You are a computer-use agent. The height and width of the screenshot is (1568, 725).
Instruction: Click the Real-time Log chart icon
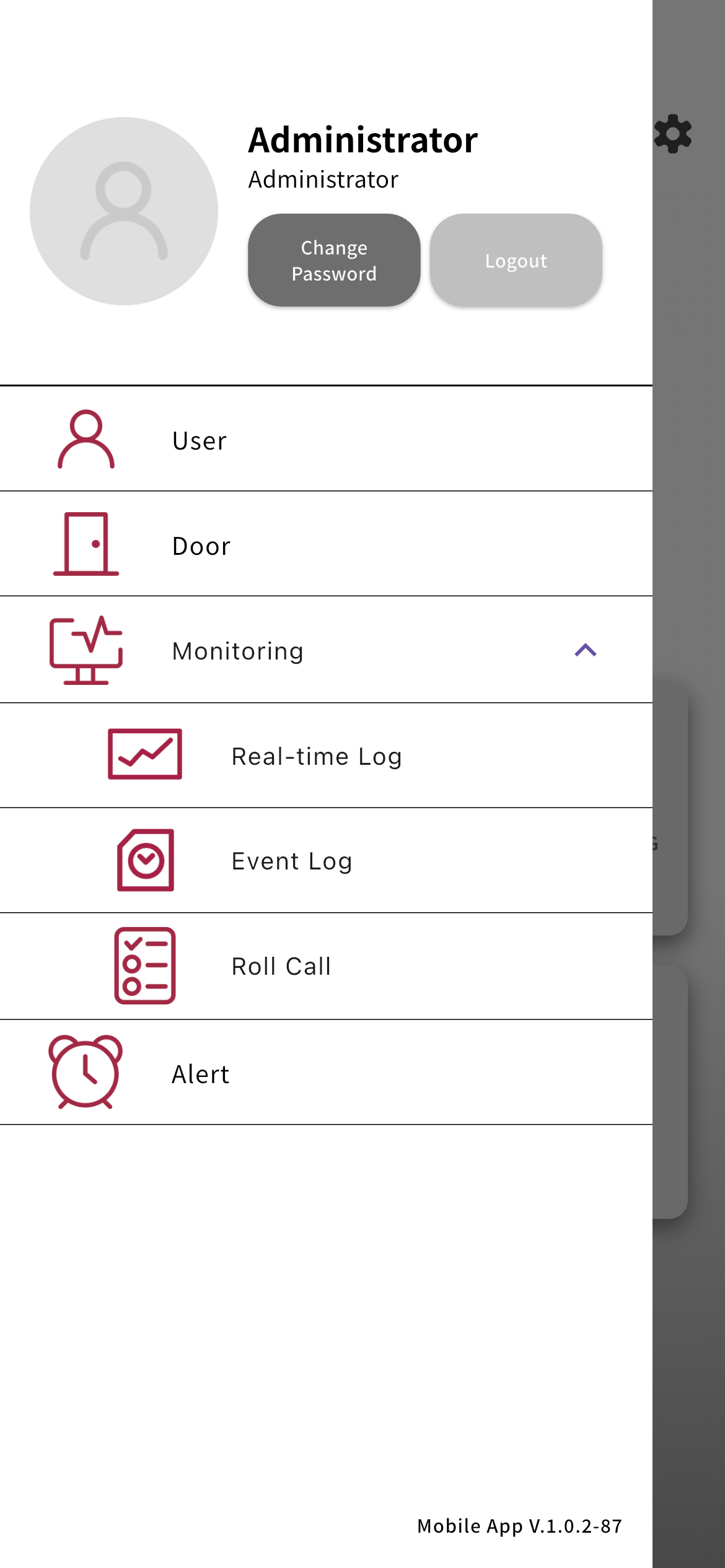(145, 754)
